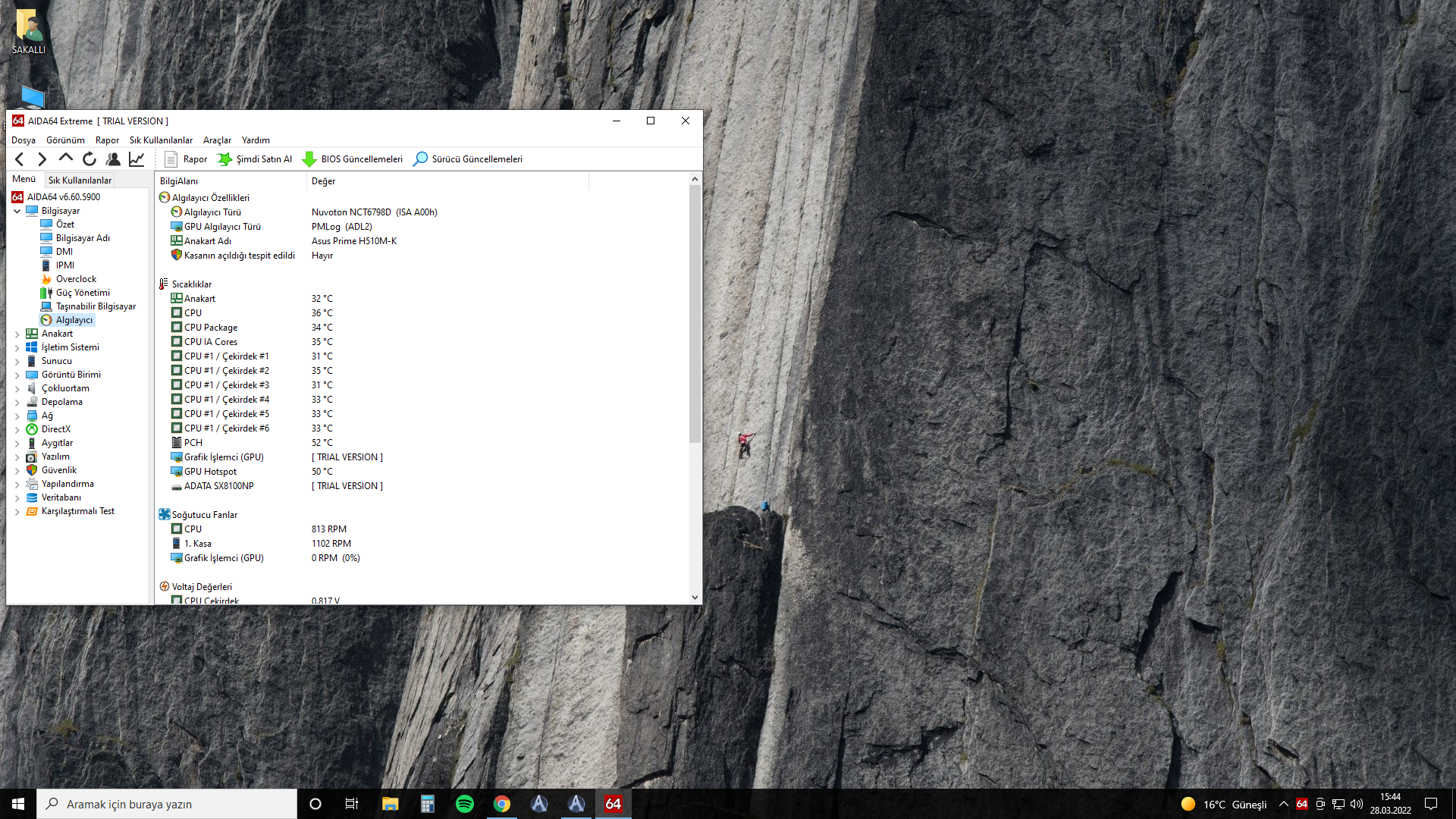Expand the Depolama tree node

17,402
